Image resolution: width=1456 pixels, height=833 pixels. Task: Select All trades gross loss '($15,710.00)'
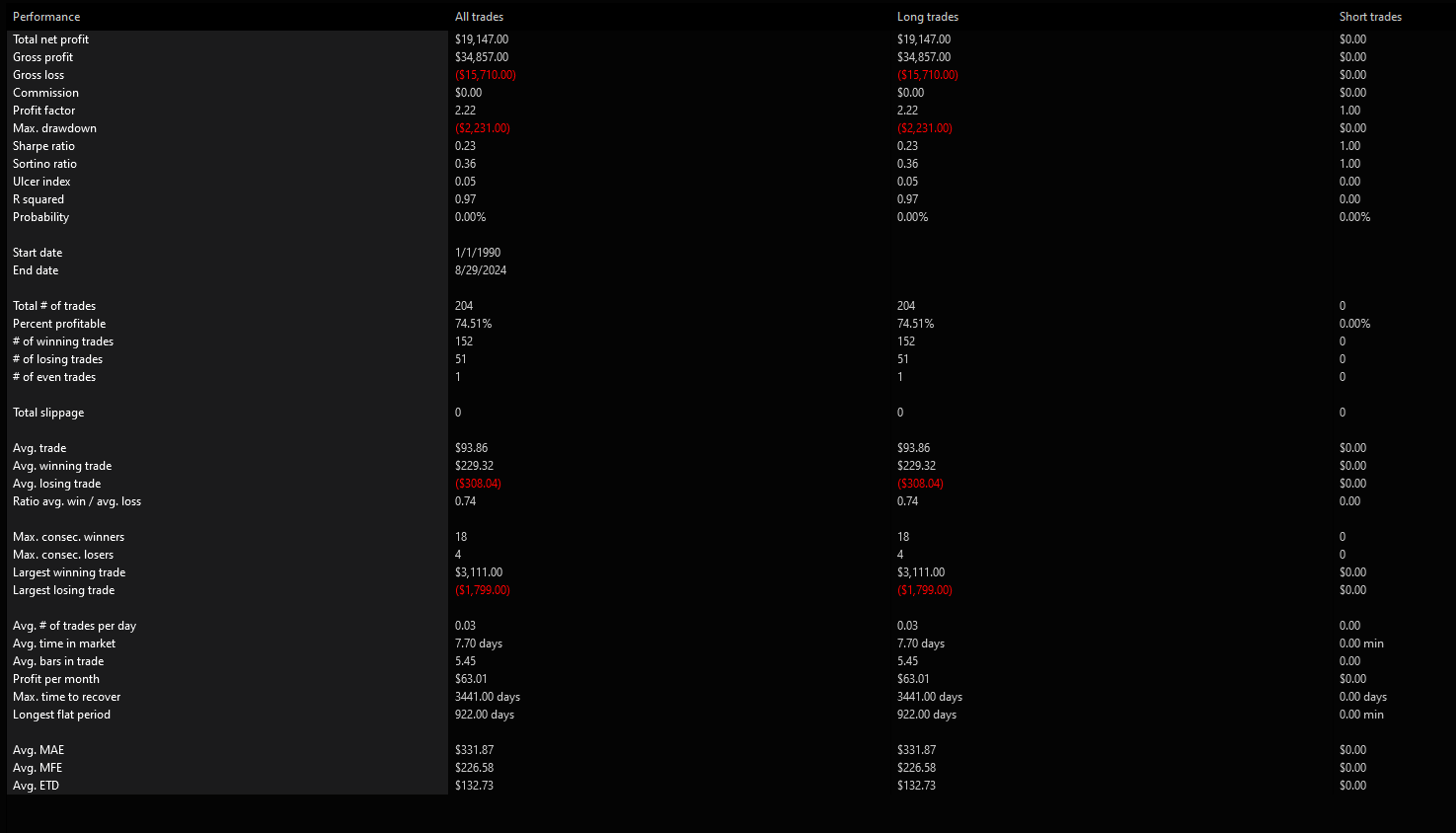point(486,75)
